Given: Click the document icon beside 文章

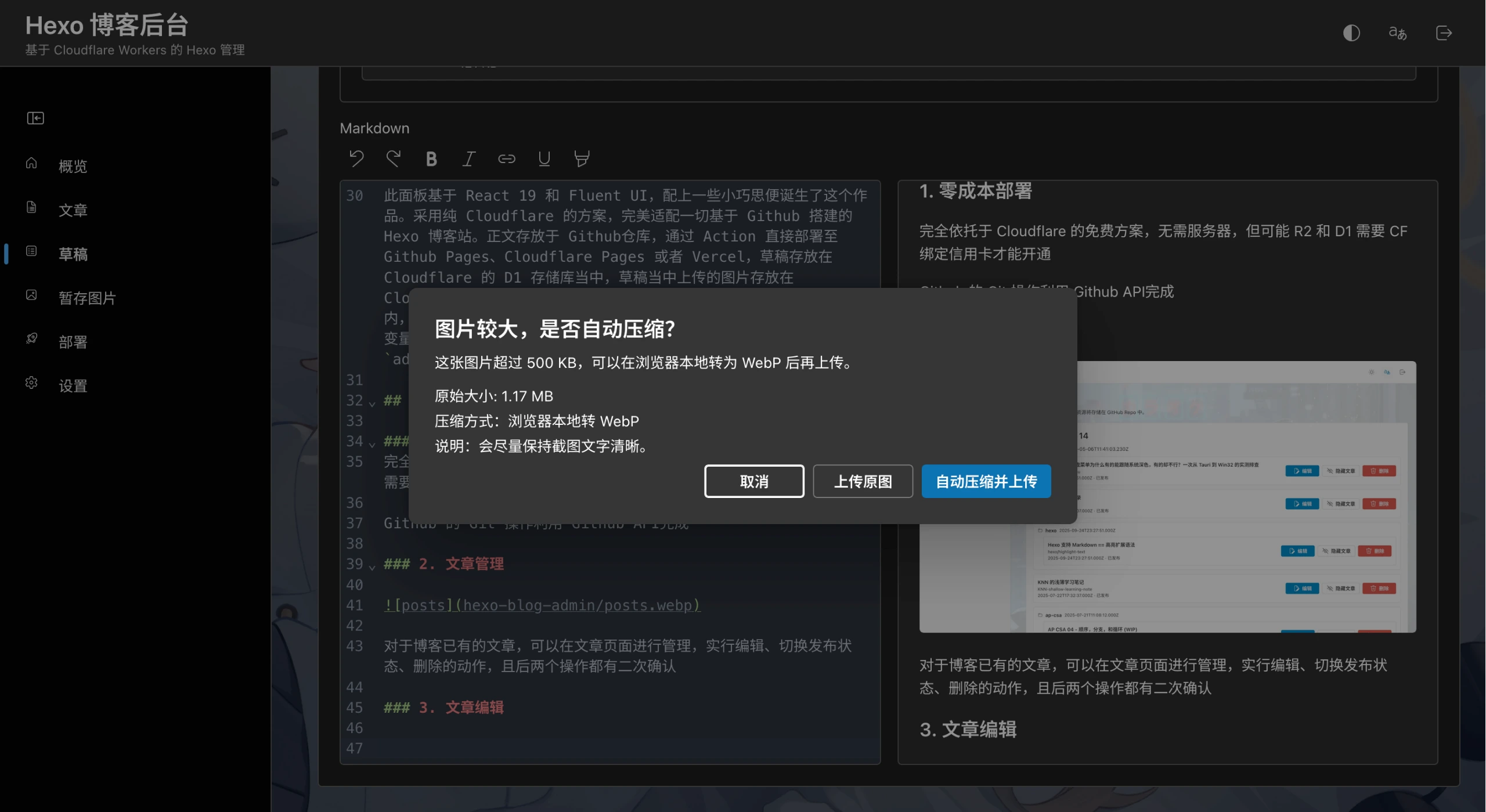Looking at the screenshot, I should point(31,207).
